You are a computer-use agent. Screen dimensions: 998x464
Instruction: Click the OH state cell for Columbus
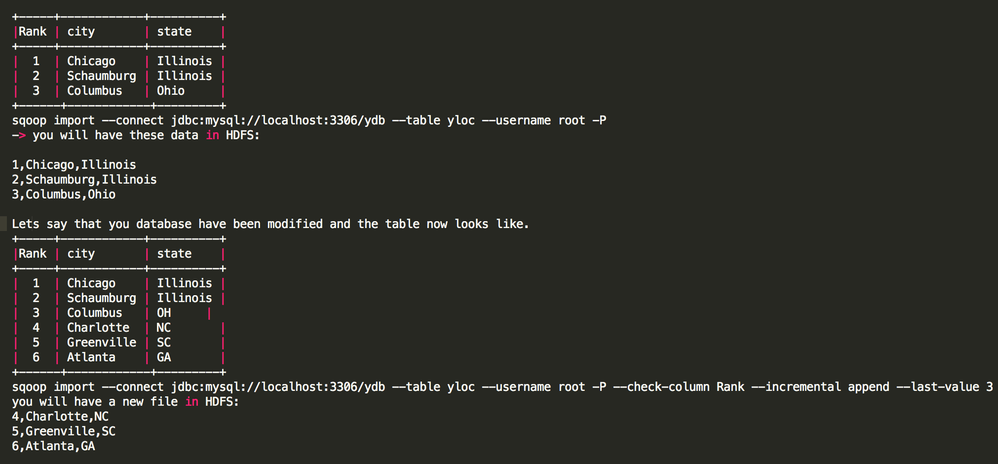[x=164, y=313]
